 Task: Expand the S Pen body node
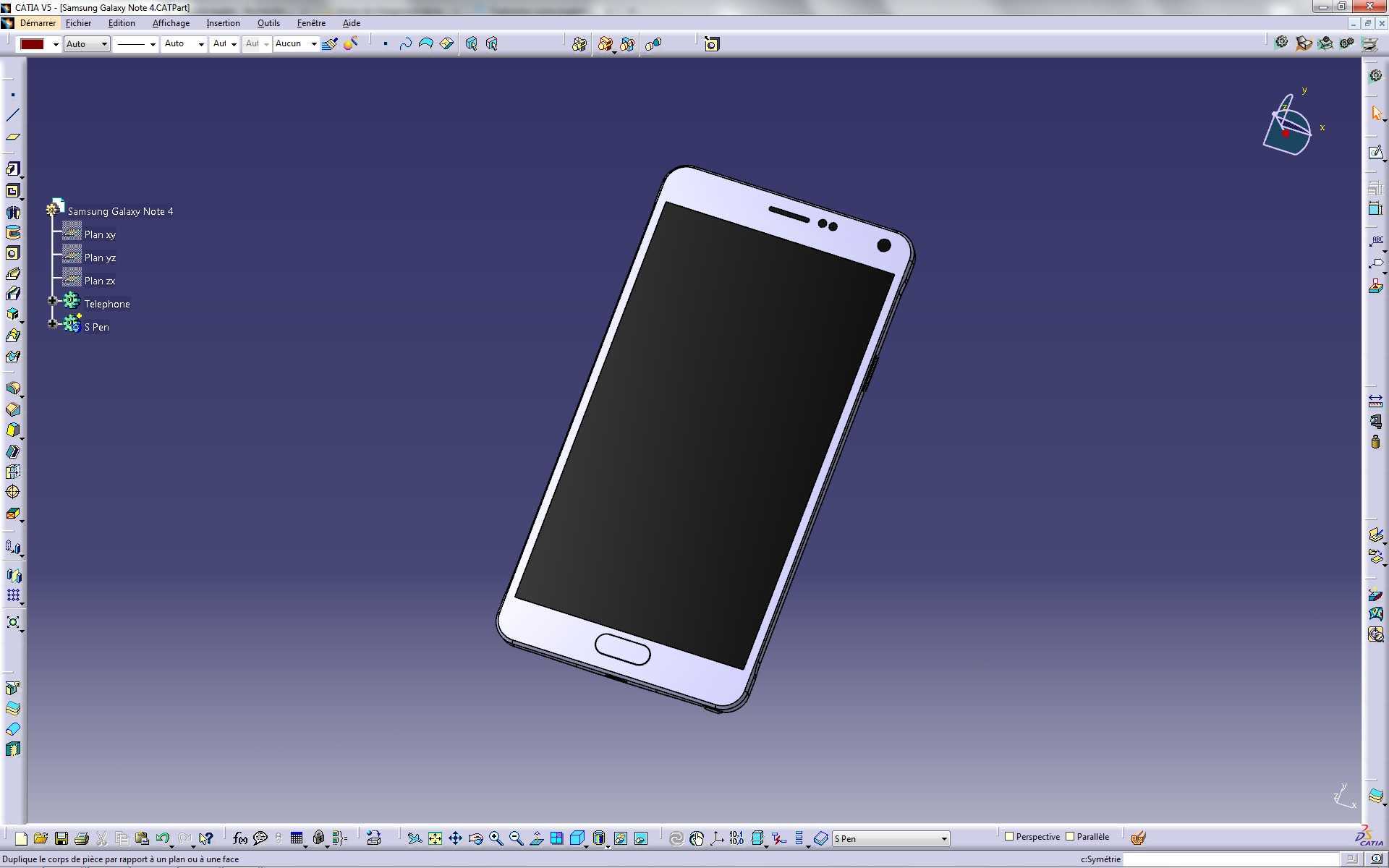pyautogui.click(x=52, y=323)
